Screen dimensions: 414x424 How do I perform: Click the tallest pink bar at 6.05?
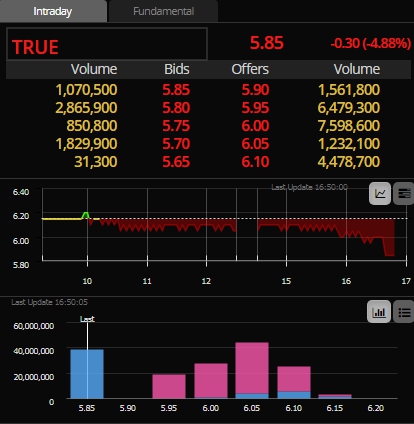point(252,368)
